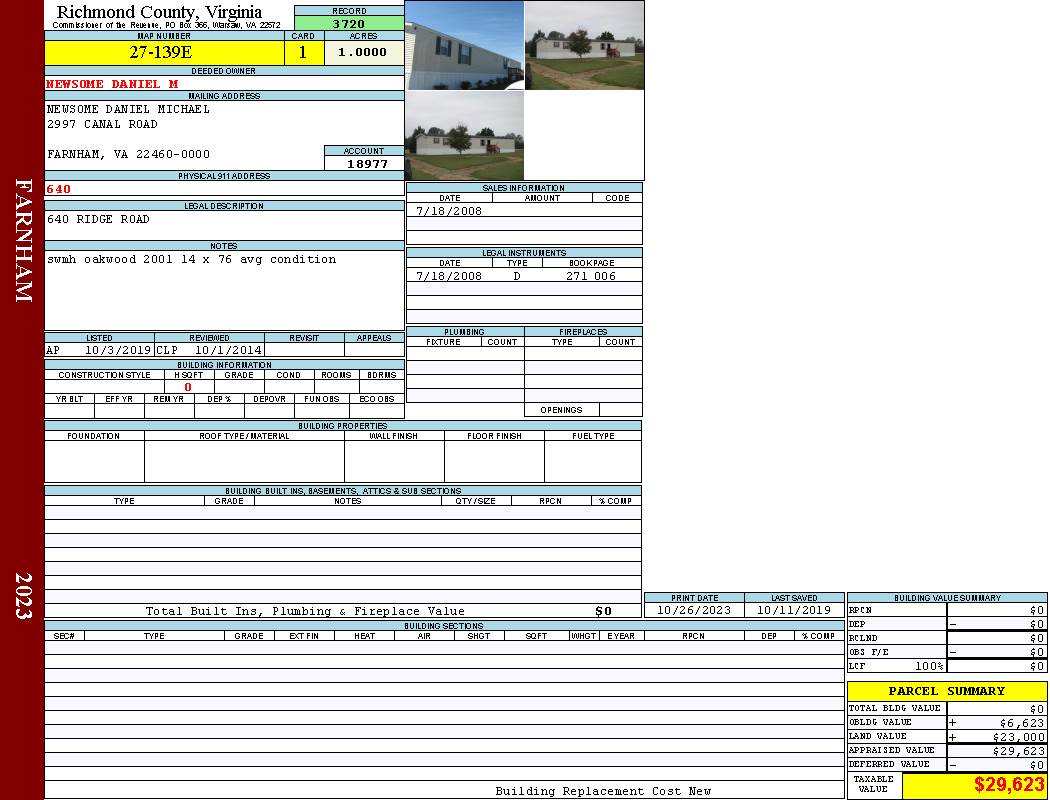
Task: Open the bottom-left property photo
Action: (464, 135)
